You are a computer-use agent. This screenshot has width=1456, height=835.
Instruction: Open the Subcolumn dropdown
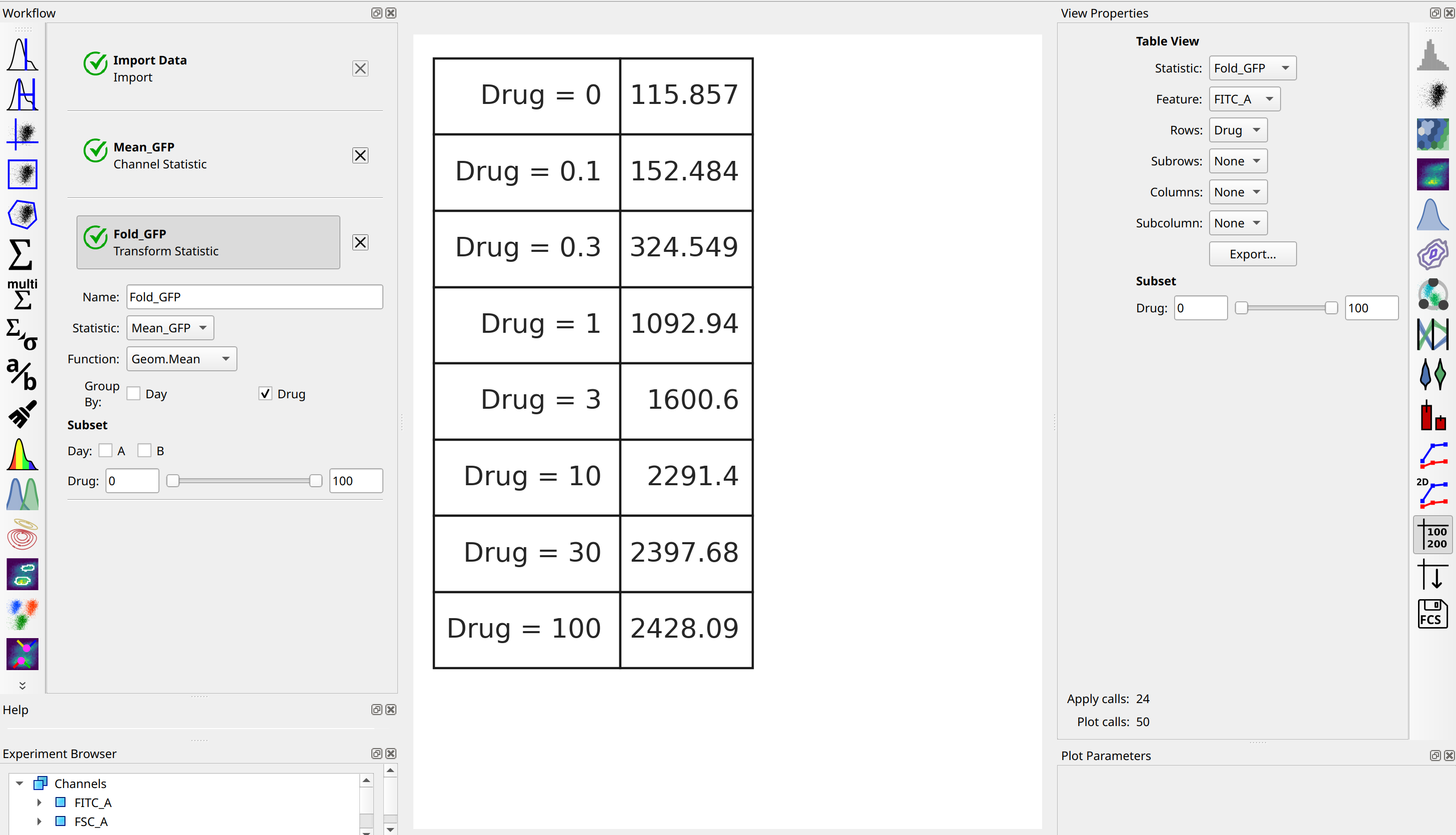[x=1238, y=223]
